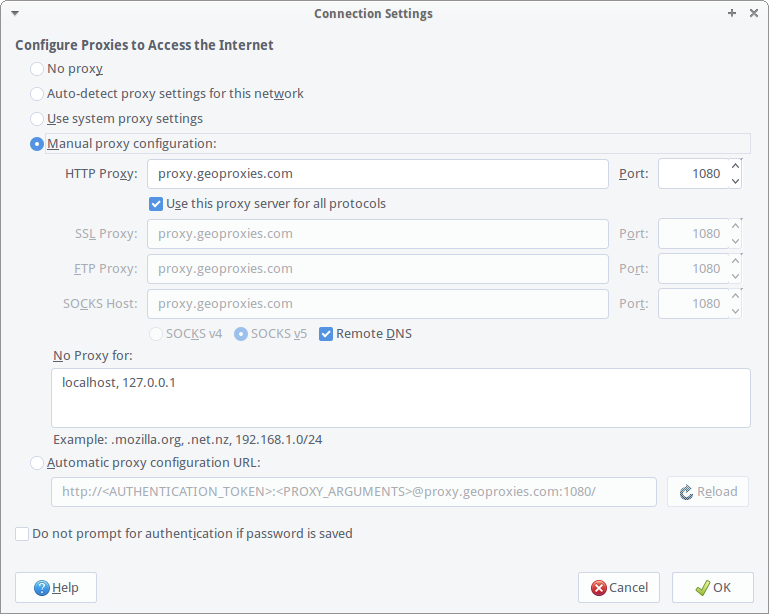
Task: Decrease the FTP Proxy port value
Action: [x=735, y=276]
